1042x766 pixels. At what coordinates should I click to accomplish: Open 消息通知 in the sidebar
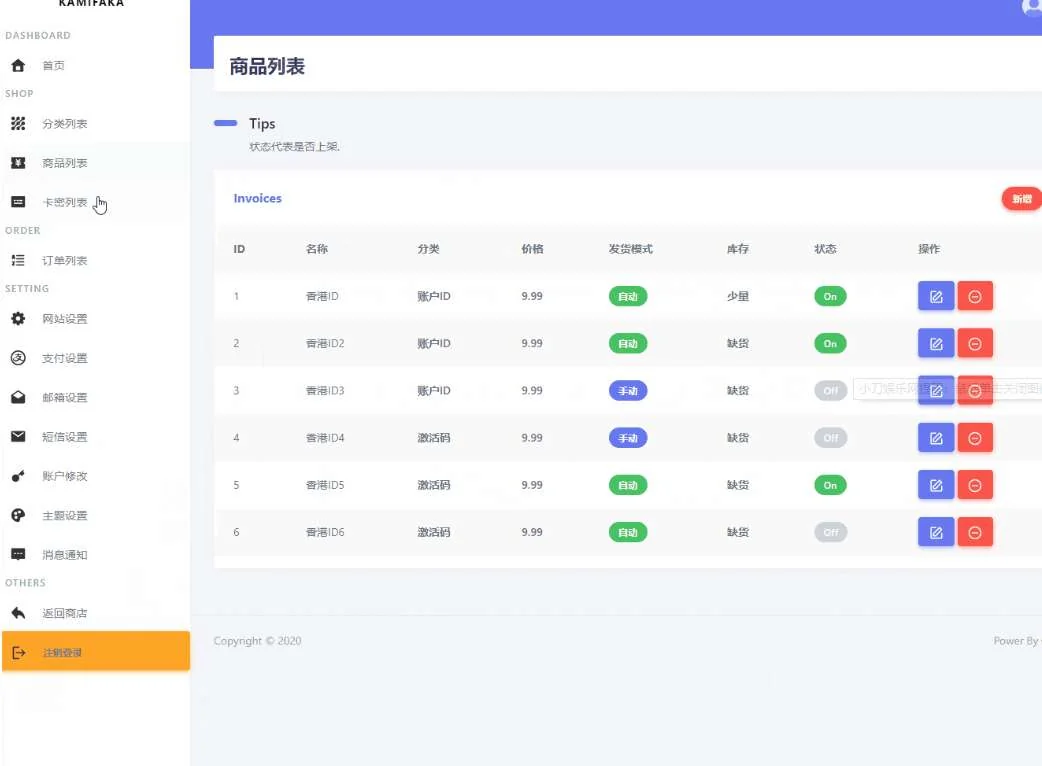tap(65, 555)
